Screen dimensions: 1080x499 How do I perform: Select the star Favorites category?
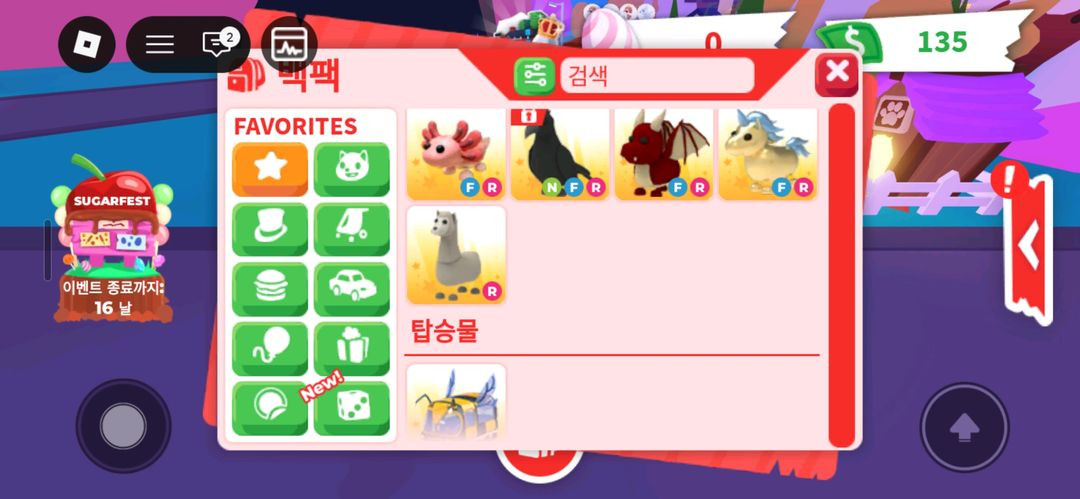(270, 170)
